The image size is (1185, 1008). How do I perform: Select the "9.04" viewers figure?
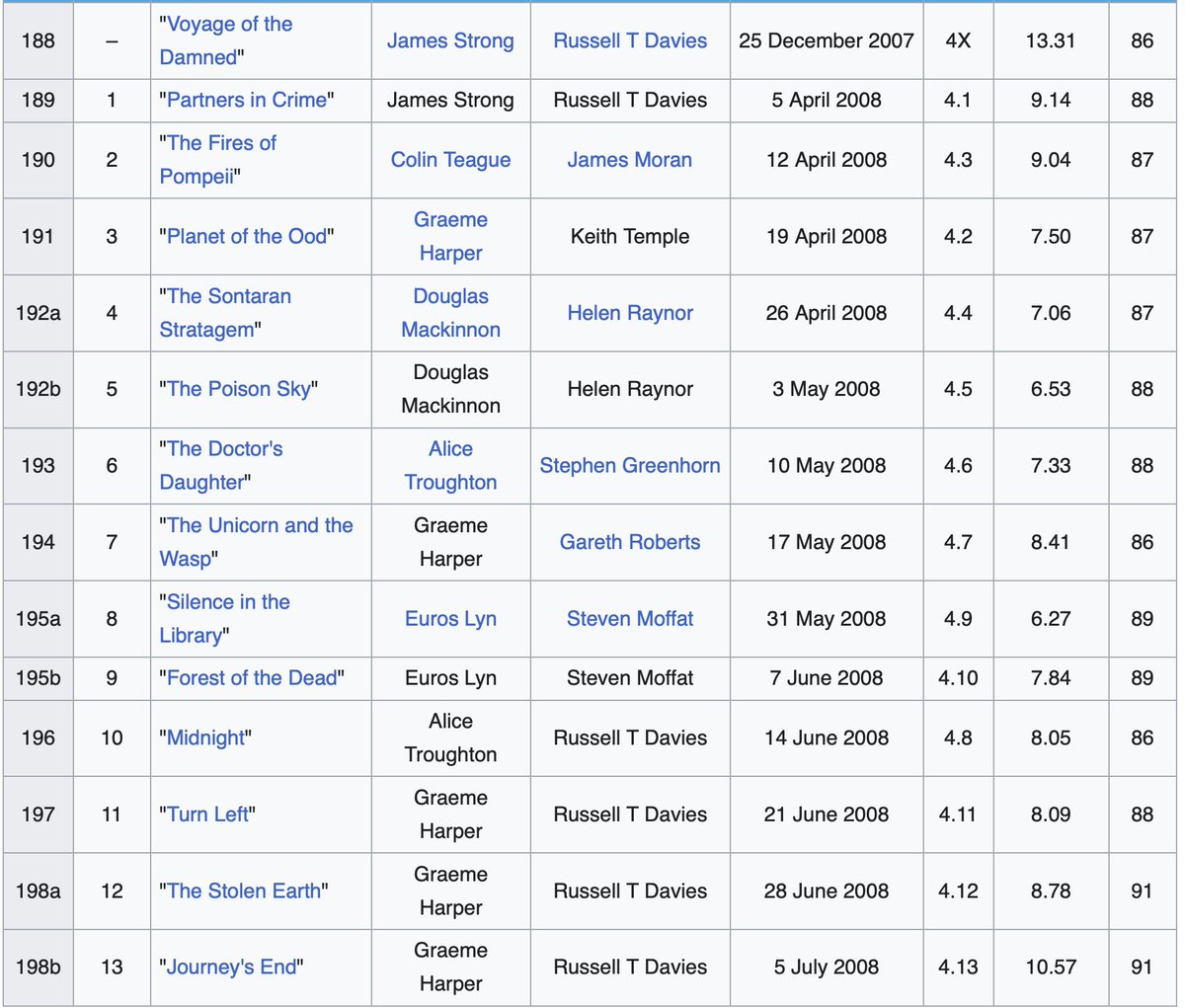[x=1051, y=160]
